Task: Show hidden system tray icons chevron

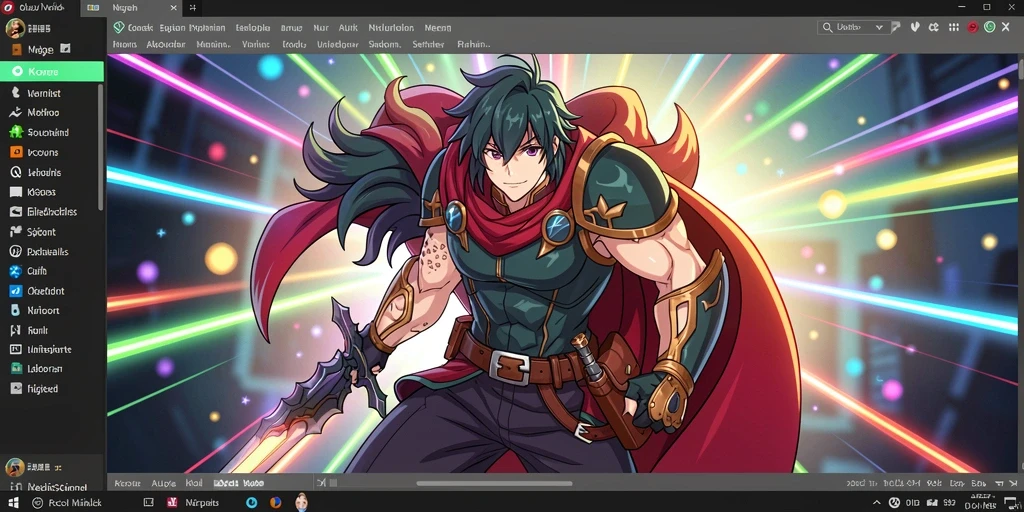Action: coord(877,502)
